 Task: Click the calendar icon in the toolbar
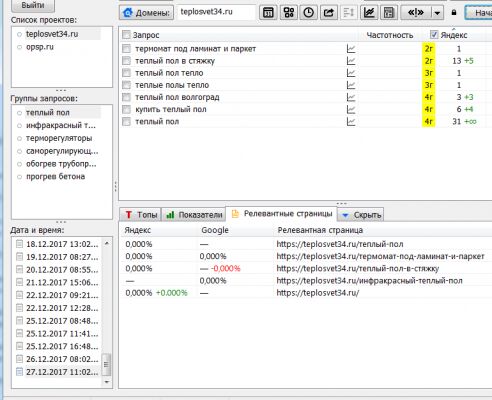click(x=268, y=13)
